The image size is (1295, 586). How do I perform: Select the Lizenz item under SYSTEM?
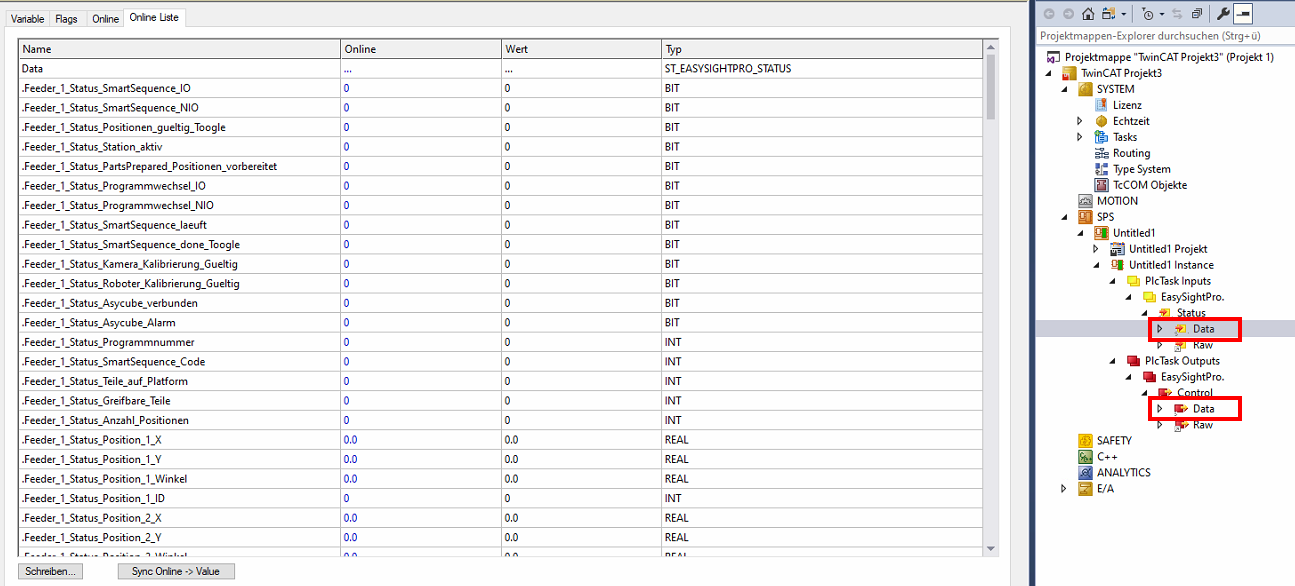pyautogui.click(x=1127, y=105)
